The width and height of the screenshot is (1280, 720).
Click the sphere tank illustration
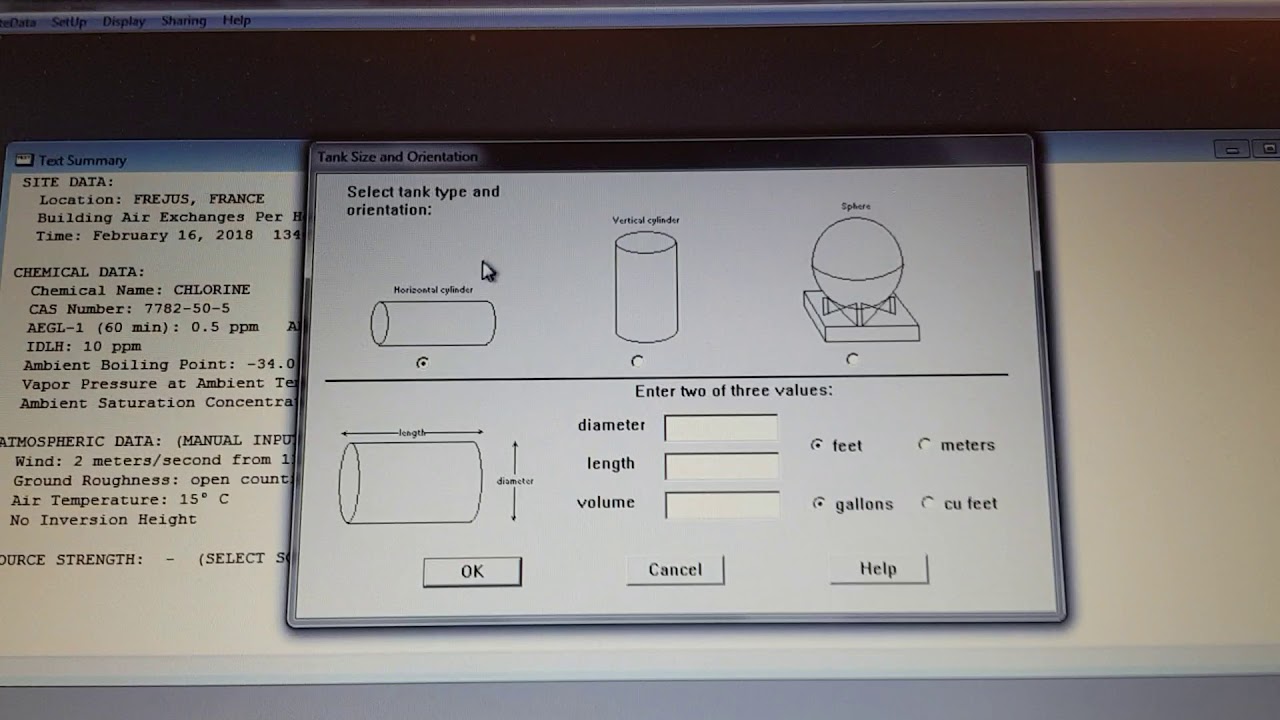pyautogui.click(x=860, y=277)
